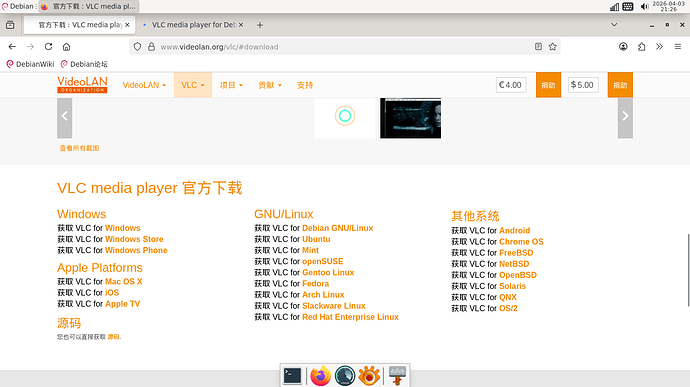
Task: Open the browser home page icon
Action: (x=66, y=47)
